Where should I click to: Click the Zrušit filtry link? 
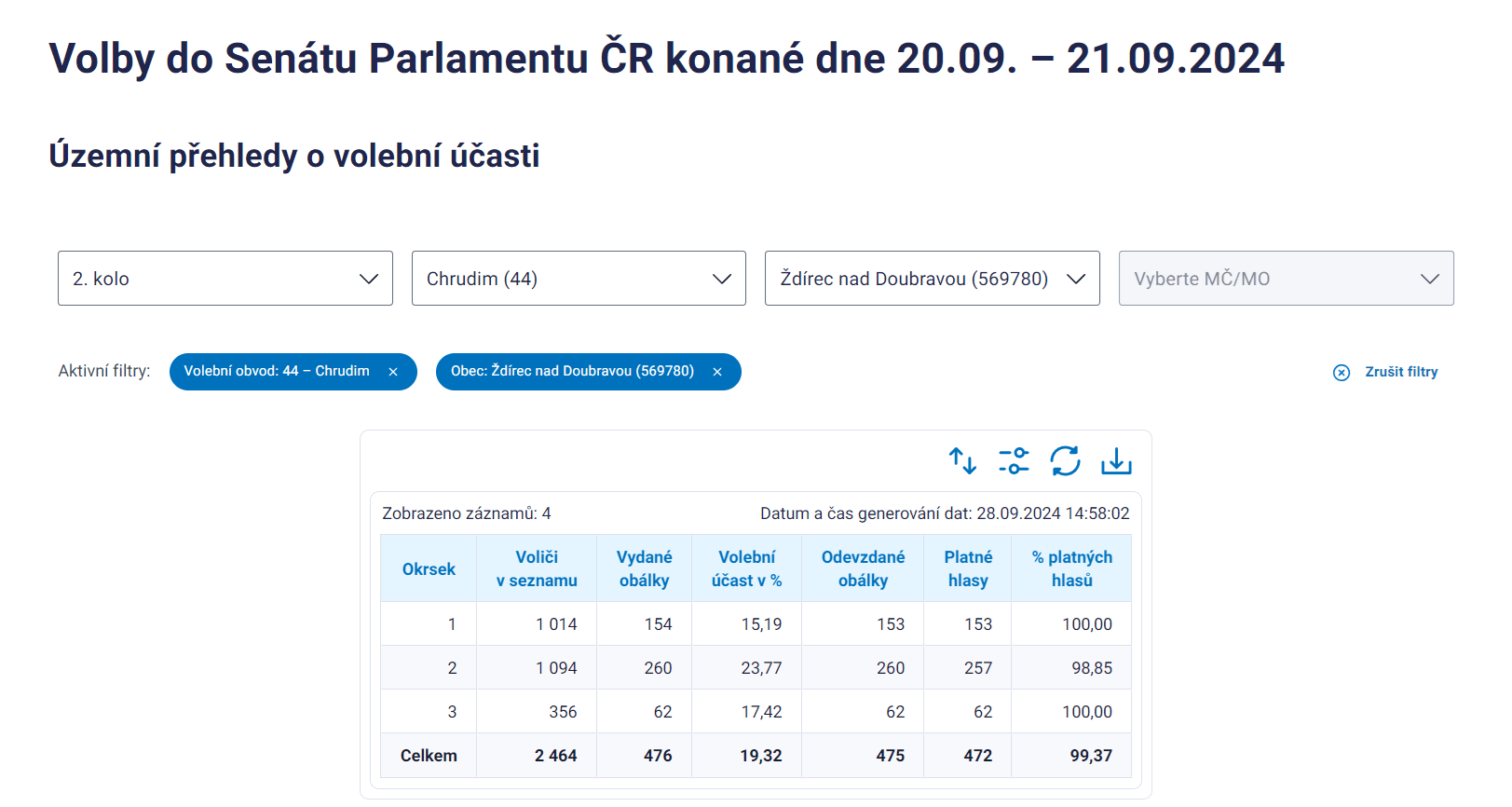(1401, 372)
